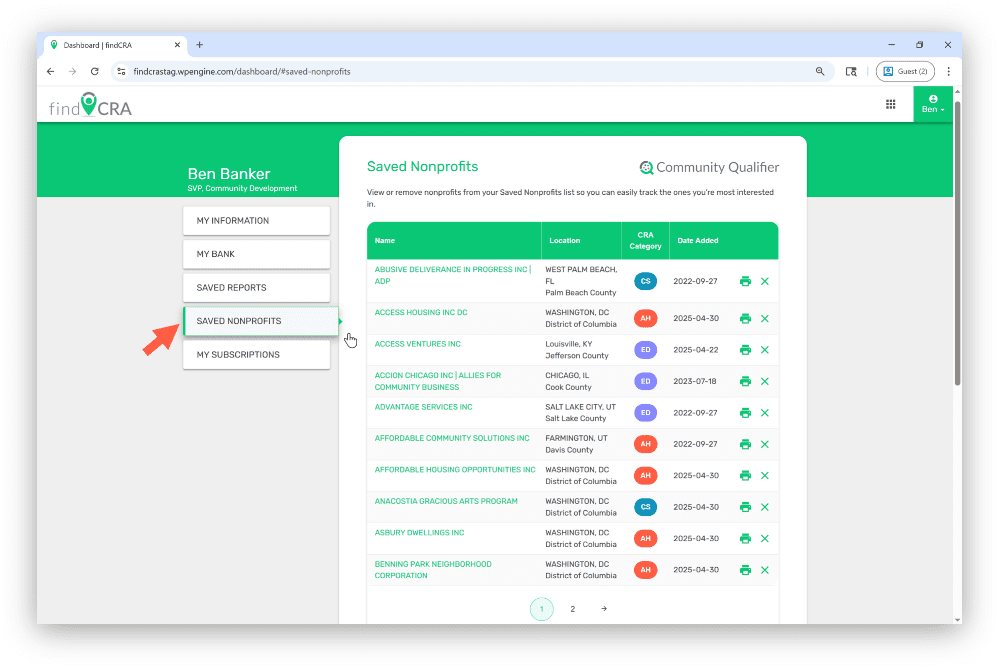Open AFFORDABLE COMMUNITY SOLUTIONS INC link
This screenshot has height=668, width=1002.
[x=452, y=439]
